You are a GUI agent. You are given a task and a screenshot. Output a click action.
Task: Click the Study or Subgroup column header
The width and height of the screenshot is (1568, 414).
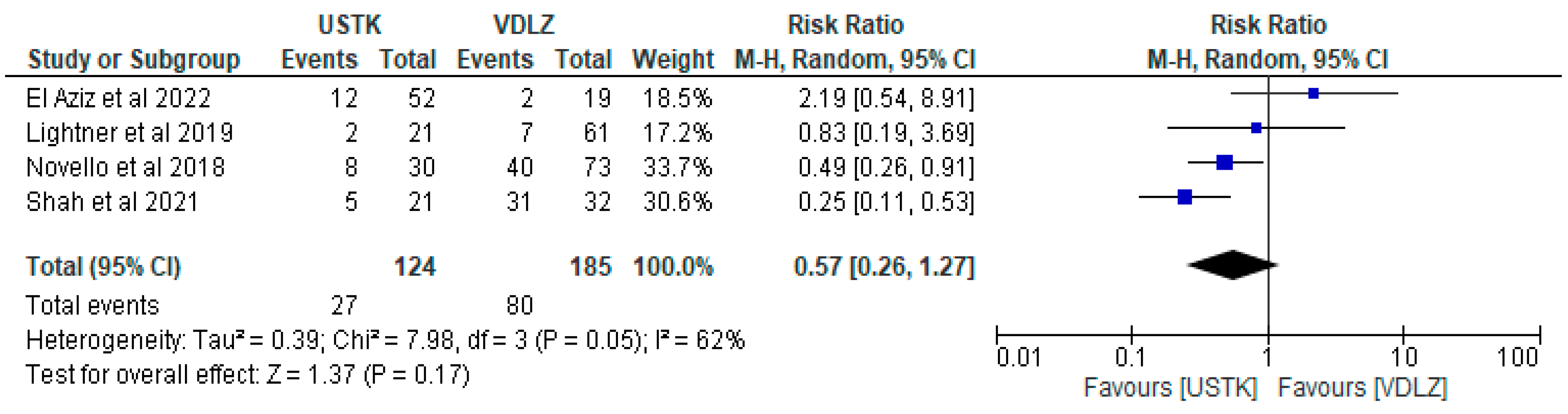[x=134, y=60]
